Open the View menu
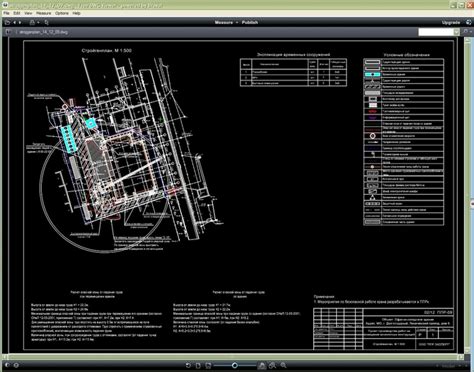This screenshot has width=474, height=372. (28, 13)
